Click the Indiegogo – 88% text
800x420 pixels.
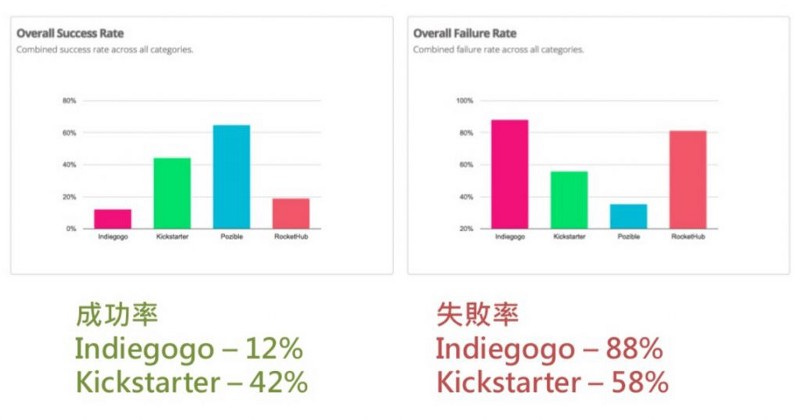(549, 350)
